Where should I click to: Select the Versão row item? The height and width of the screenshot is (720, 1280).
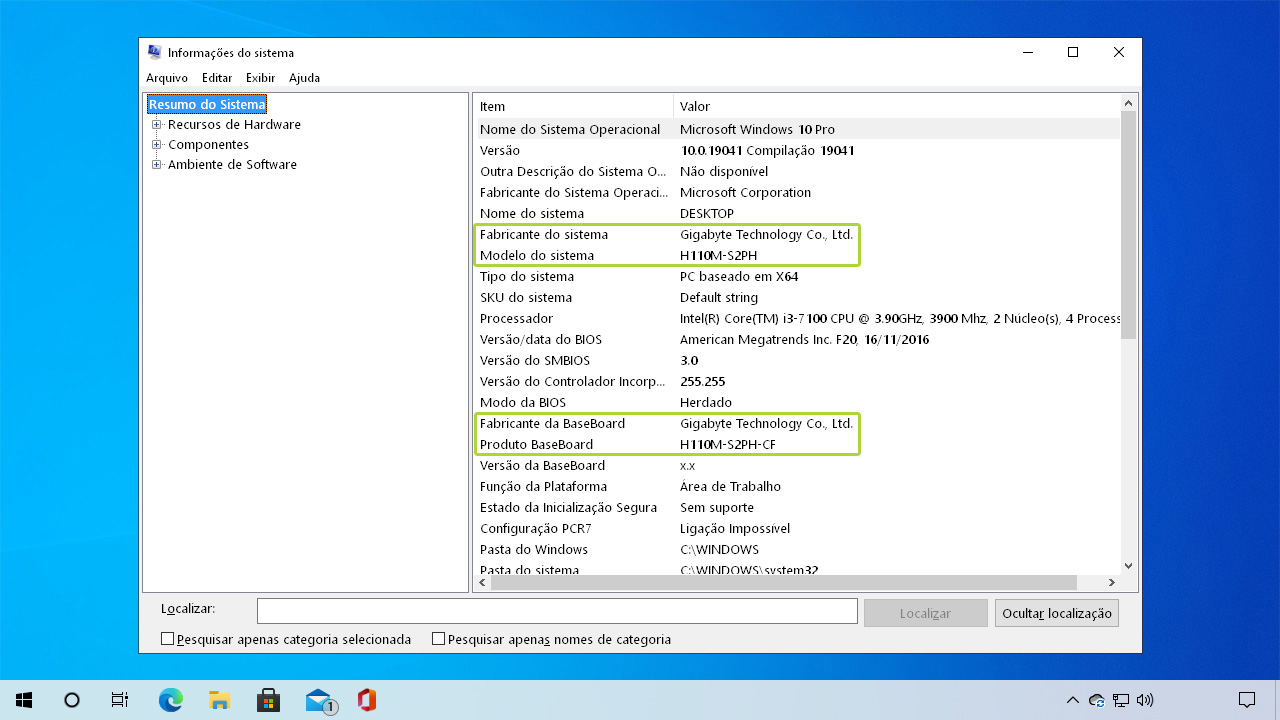[797, 150]
